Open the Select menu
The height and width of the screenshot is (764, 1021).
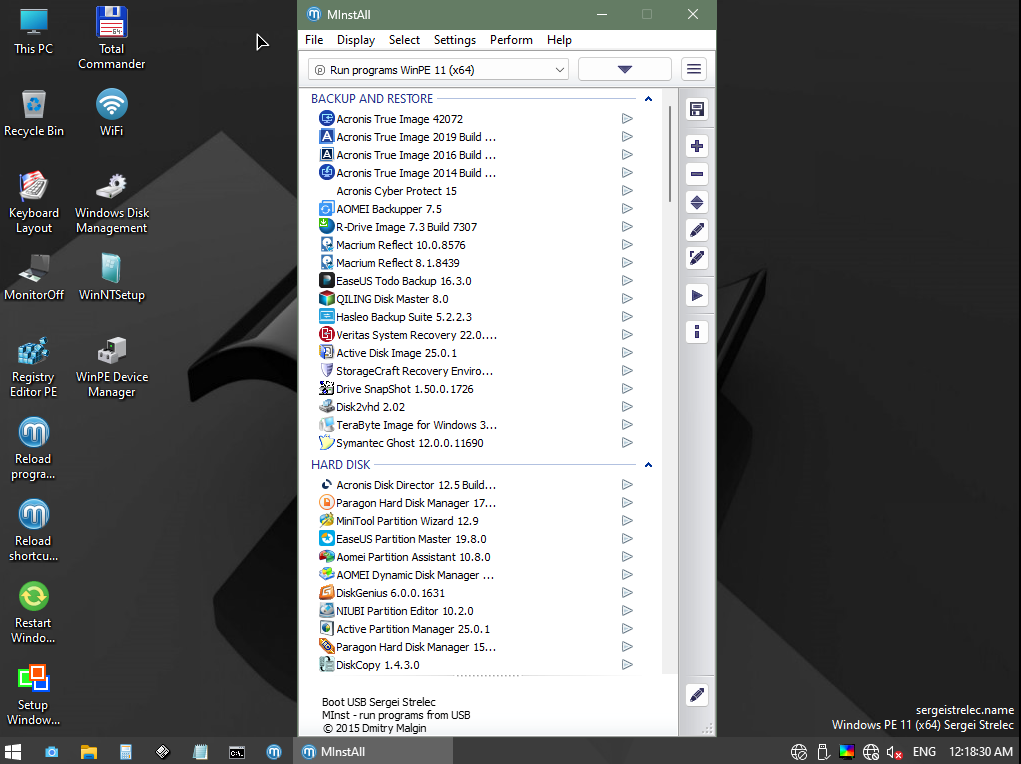(x=404, y=40)
